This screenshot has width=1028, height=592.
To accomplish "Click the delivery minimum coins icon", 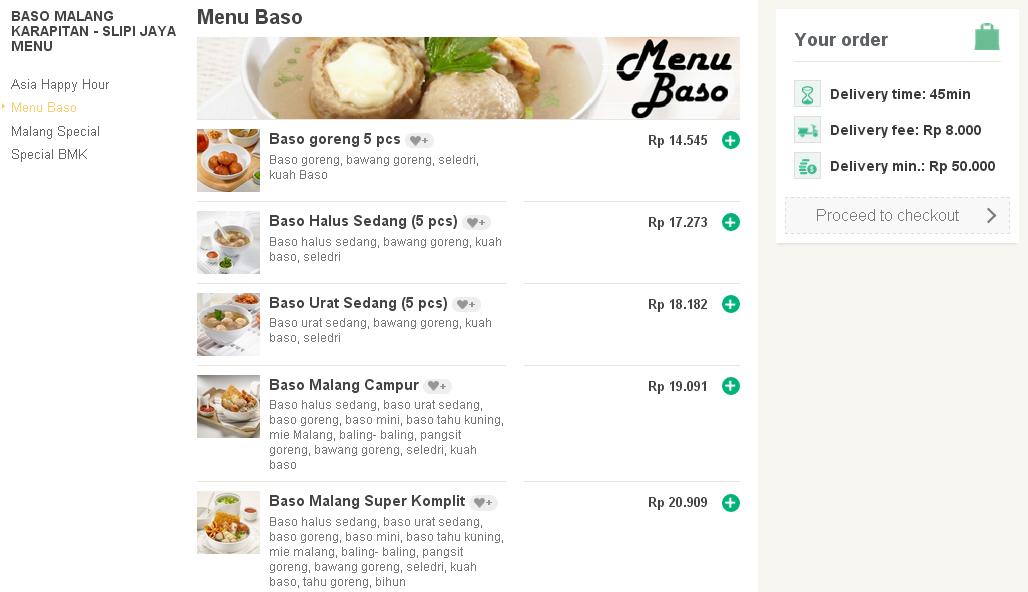I will [807, 166].
